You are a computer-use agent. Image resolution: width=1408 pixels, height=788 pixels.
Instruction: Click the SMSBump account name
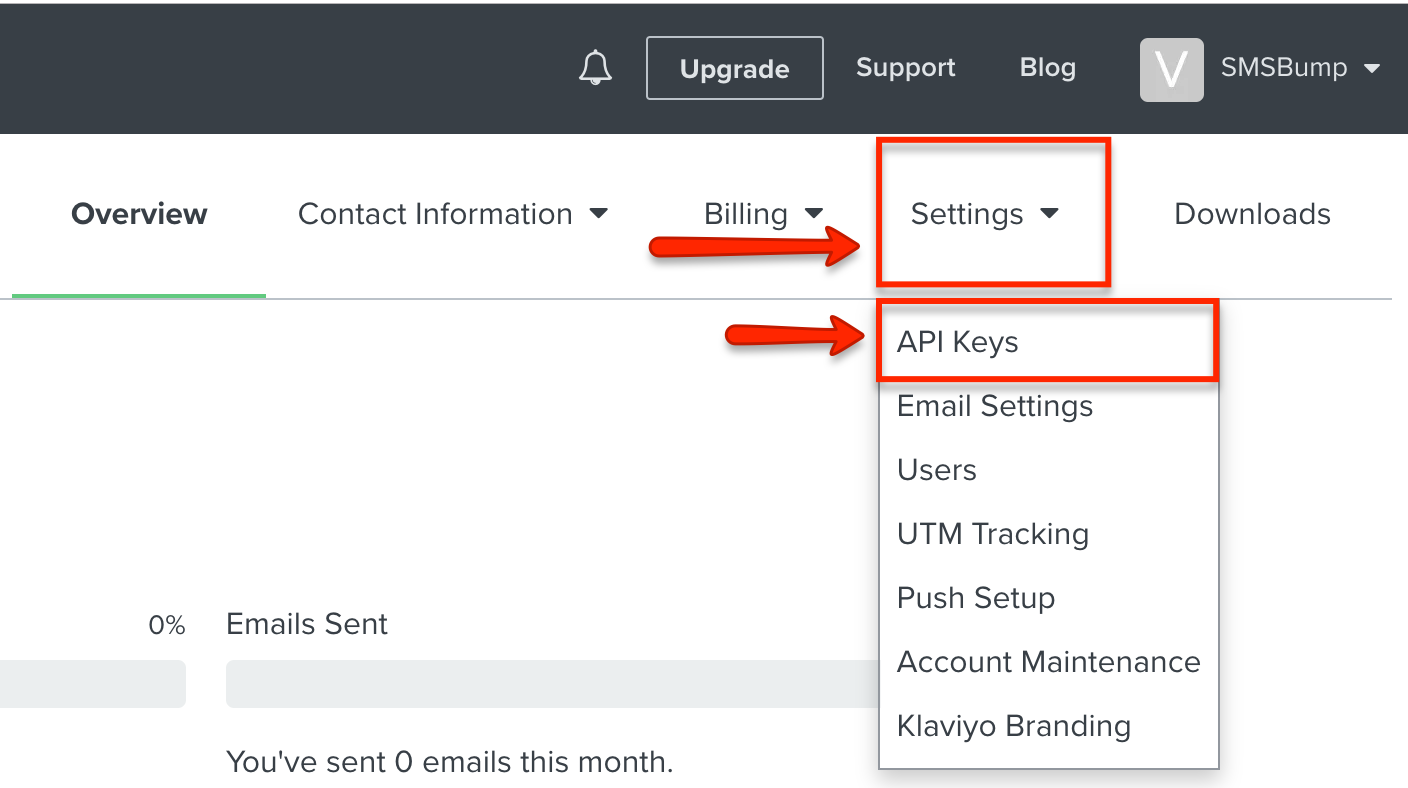(x=1284, y=68)
